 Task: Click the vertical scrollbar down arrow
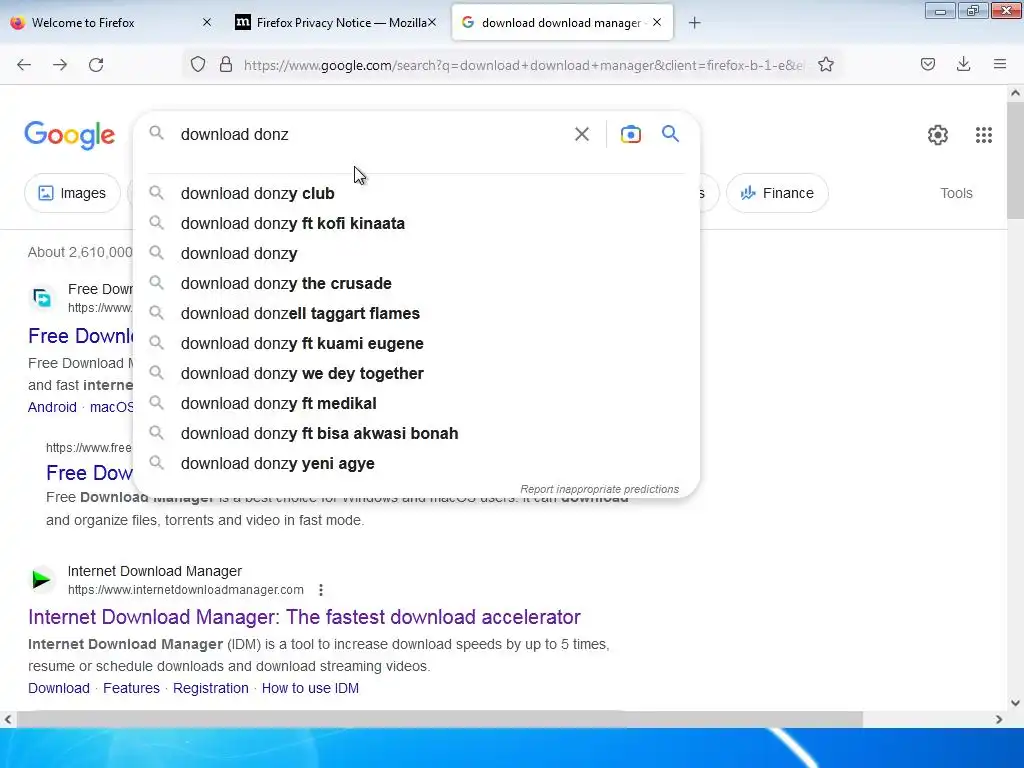pyautogui.click(x=1015, y=703)
